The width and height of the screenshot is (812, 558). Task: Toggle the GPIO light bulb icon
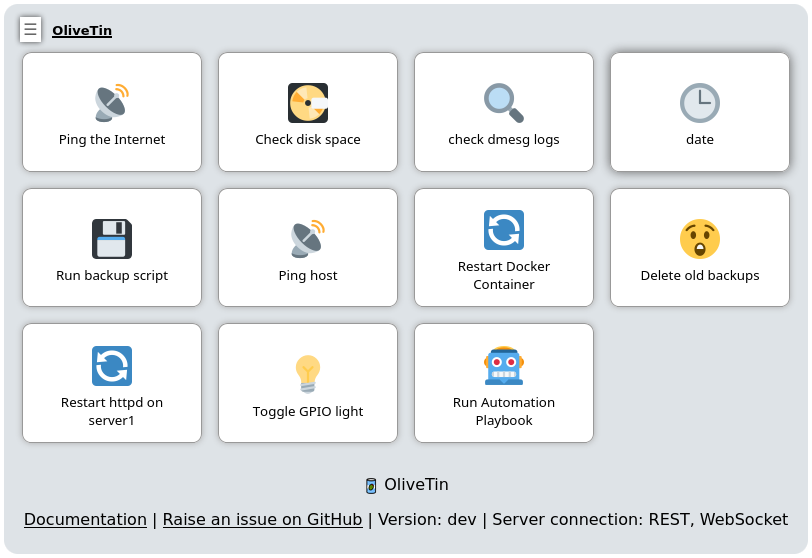(x=308, y=374)
